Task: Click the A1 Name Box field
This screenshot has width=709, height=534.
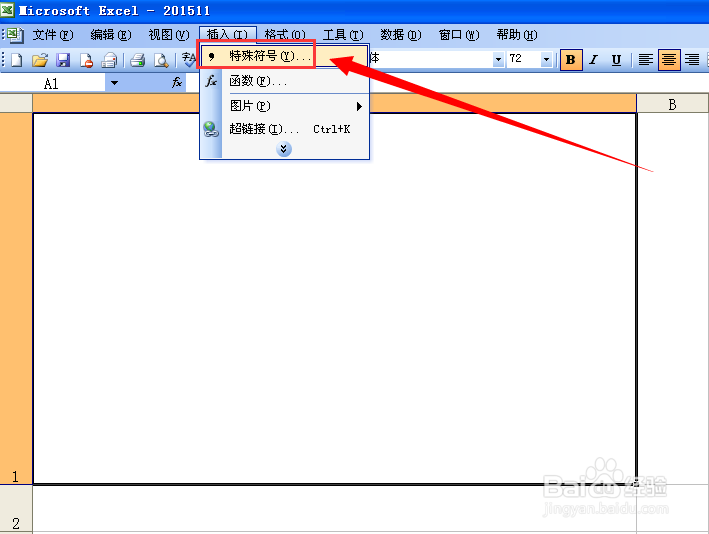Action: pos(52,83)
